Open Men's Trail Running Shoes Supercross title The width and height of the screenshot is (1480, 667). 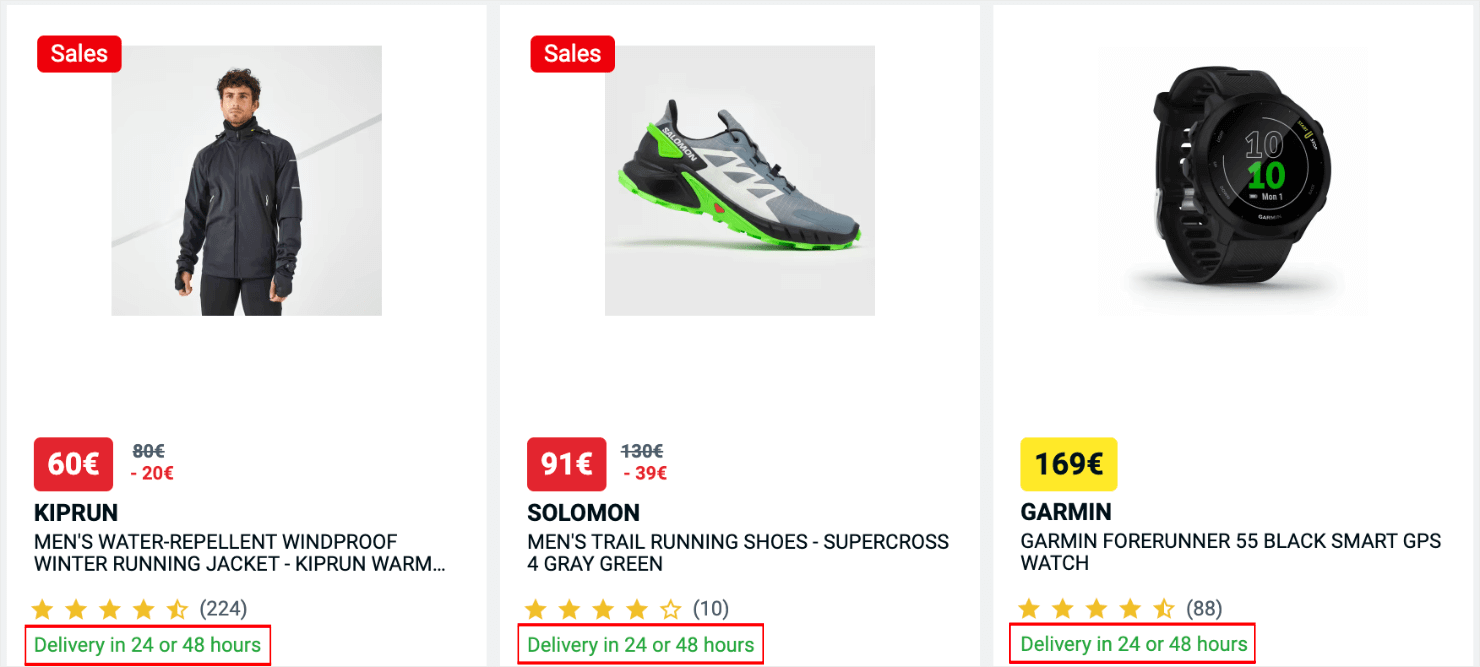[x=737, y=553]
